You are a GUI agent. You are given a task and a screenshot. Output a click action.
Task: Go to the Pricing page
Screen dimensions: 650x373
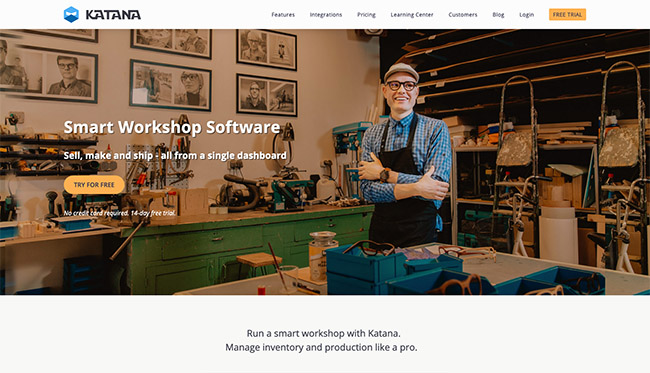(366, 15)
